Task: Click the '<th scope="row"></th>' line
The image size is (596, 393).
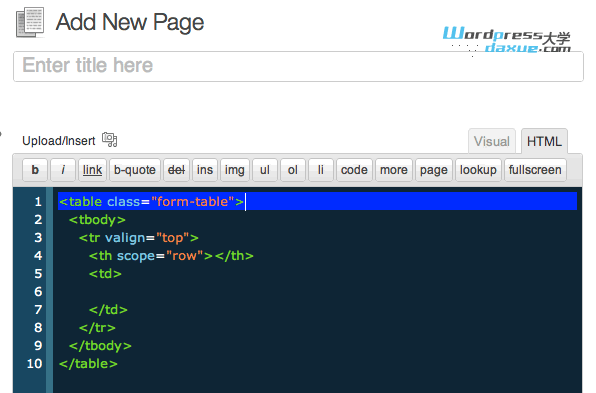Action: (x=171, y=256)
